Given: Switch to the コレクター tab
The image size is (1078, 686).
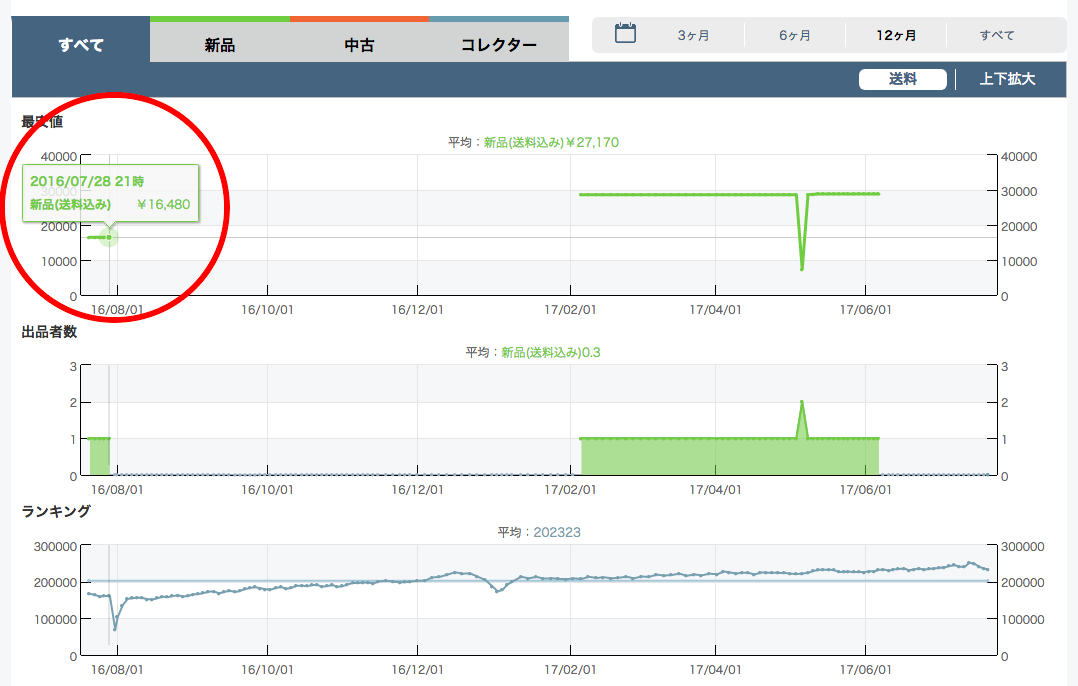Looking at the screenshot, I should pos(499,45).
